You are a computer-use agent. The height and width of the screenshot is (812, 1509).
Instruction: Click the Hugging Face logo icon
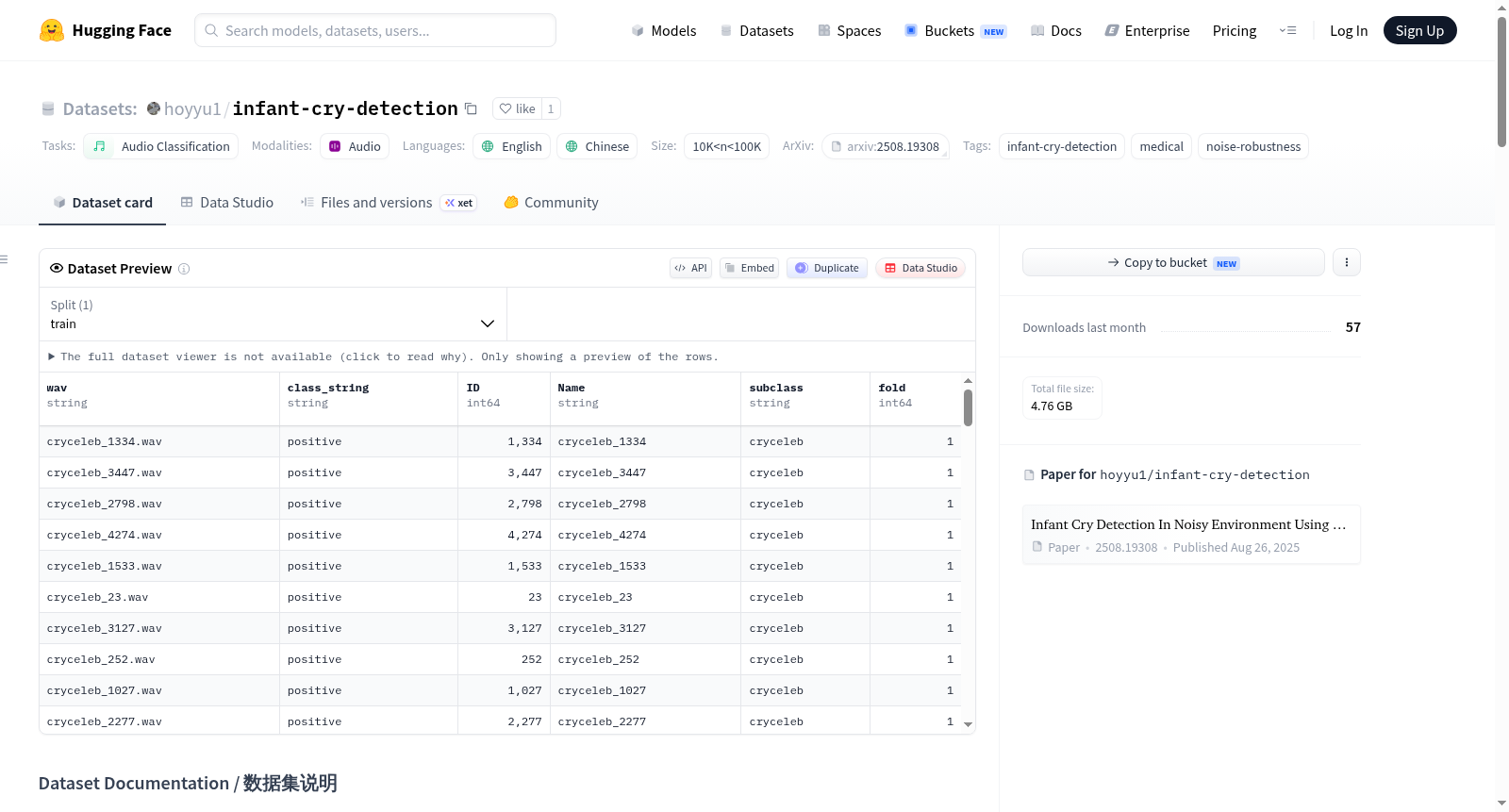pos(52,30)
